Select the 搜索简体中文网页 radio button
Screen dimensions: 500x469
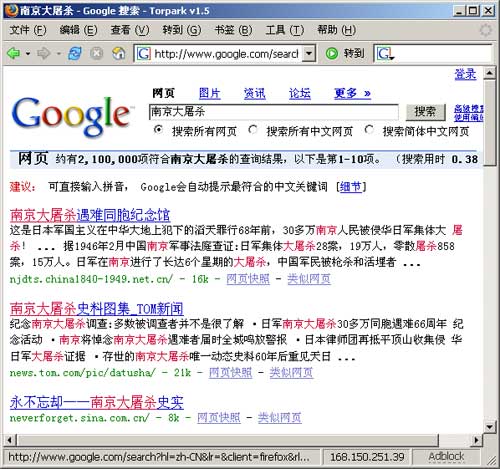369,130
